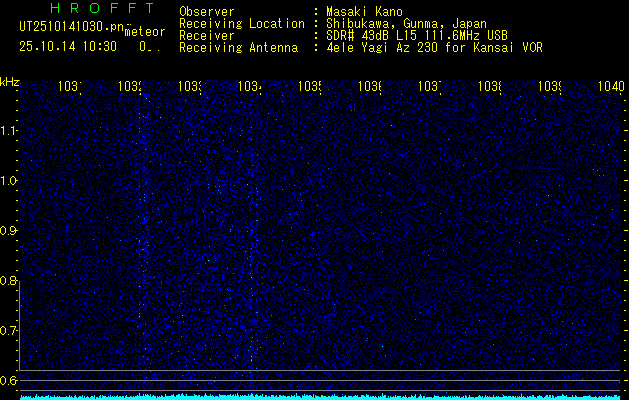Screen dimensions: 629x400
Task: Click the HROFFT title text
Action: 103,8
